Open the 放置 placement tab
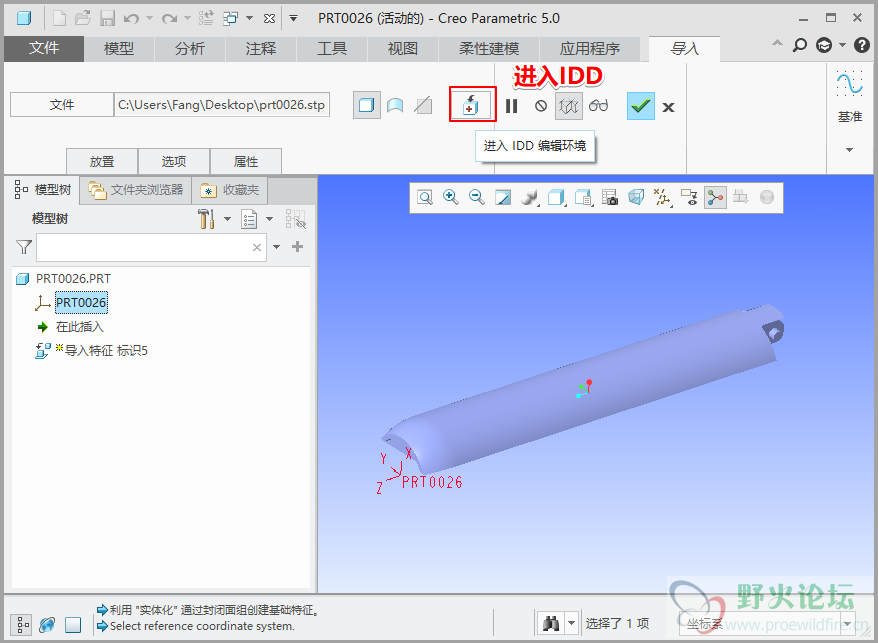The width and height of the screenshot is (878, 643). click(x=102, y=161)
